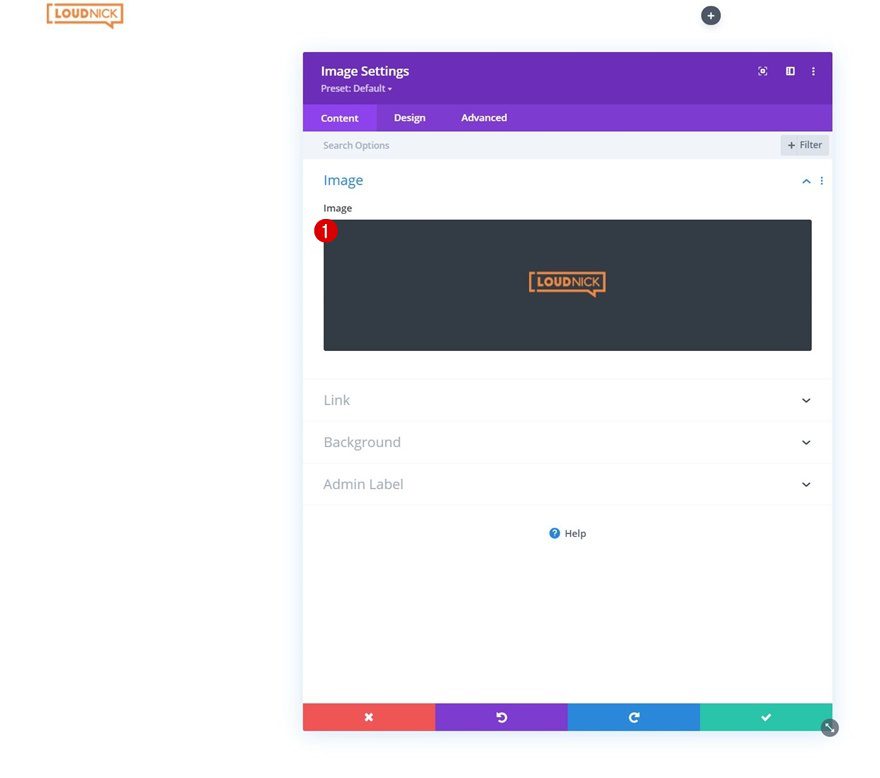The image size is (880, 778).
Task: Switch to the Design tab
Action: click(409, 117)
